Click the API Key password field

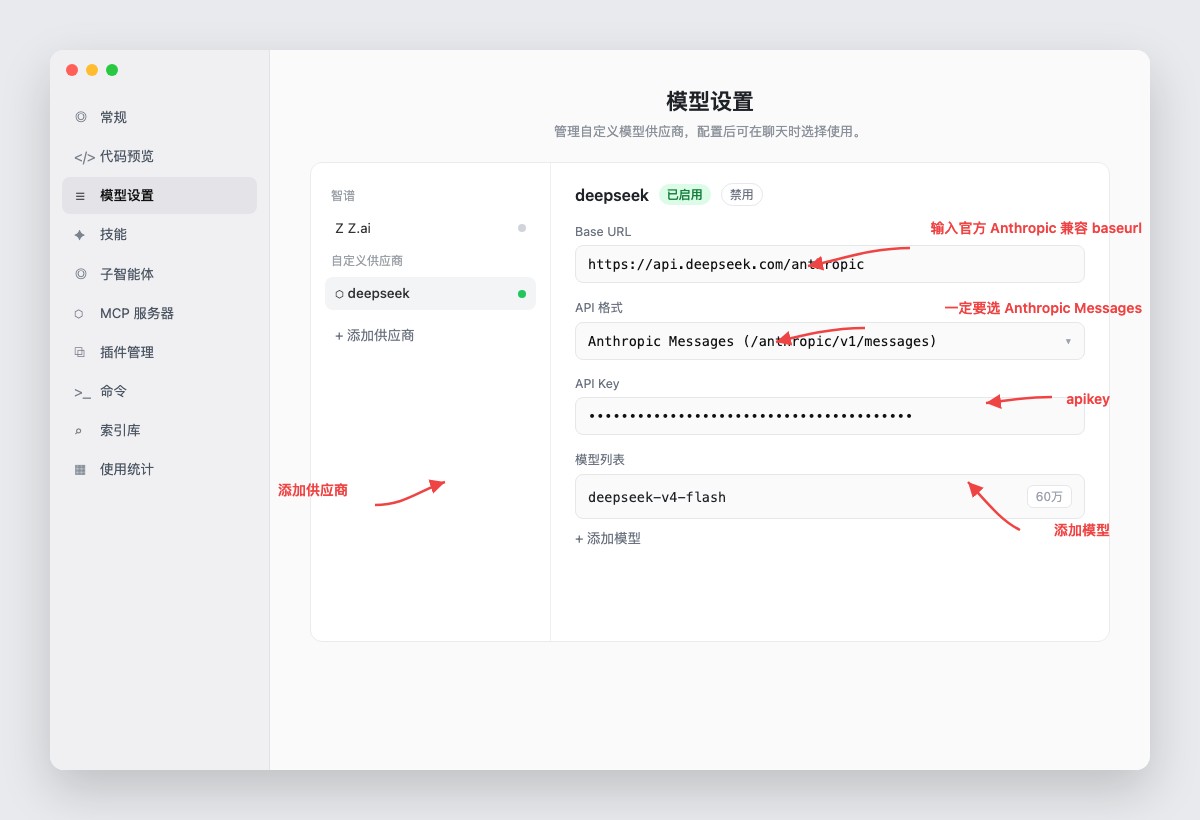pyautogui.click(x=830, y=416)
